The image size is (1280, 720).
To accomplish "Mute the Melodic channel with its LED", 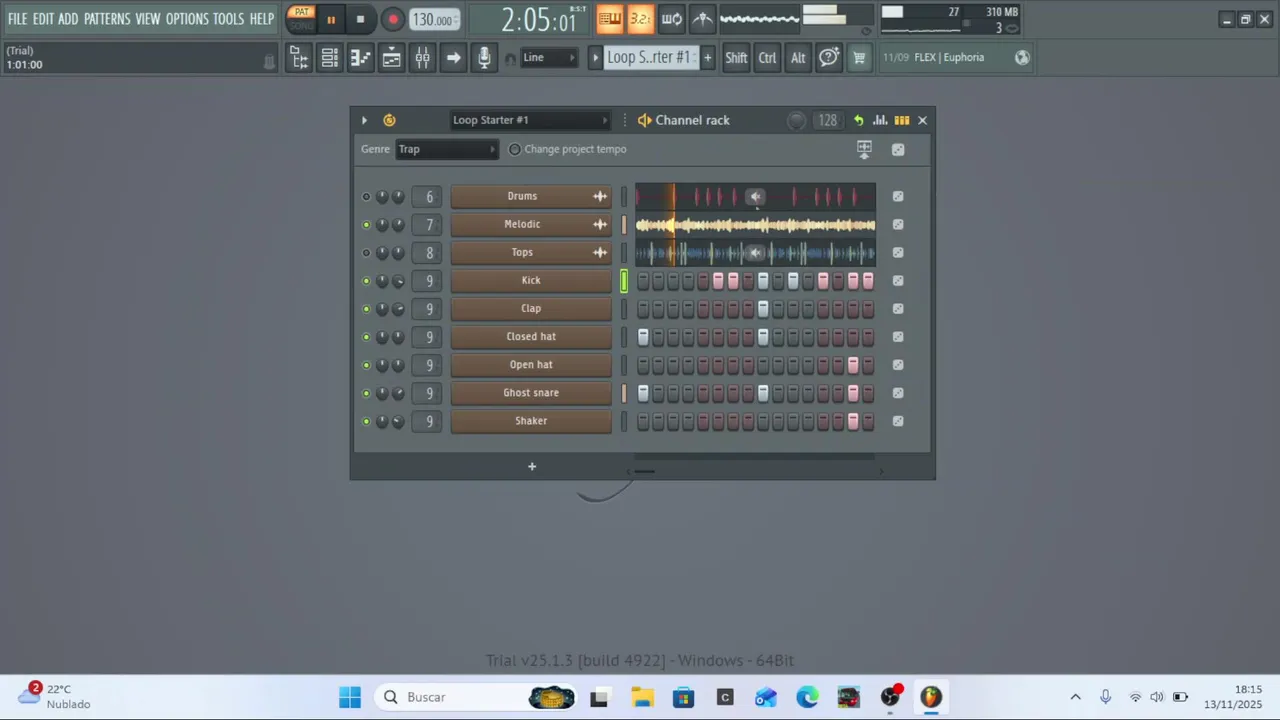I will [366, 225].
